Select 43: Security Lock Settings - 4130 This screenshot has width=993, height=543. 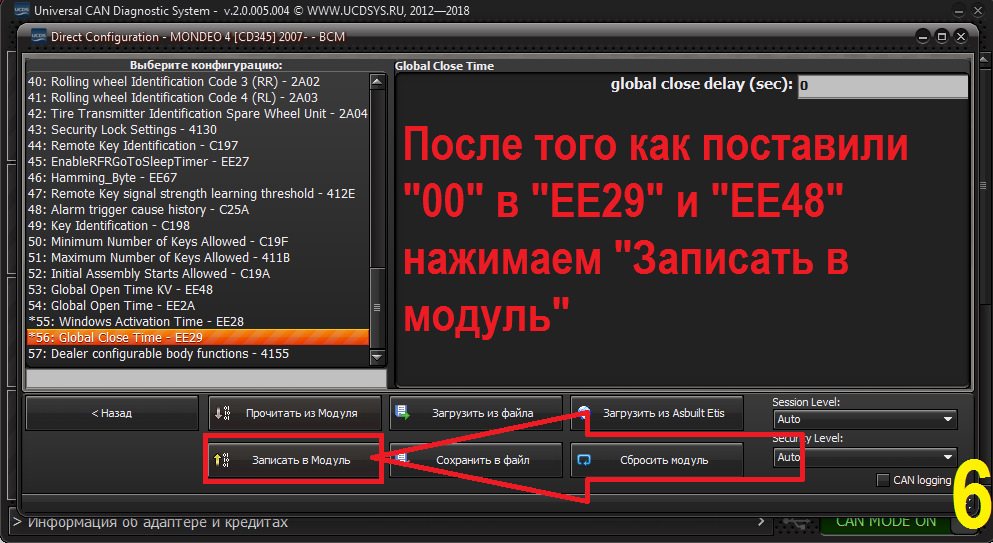click(x=198, y=129)
